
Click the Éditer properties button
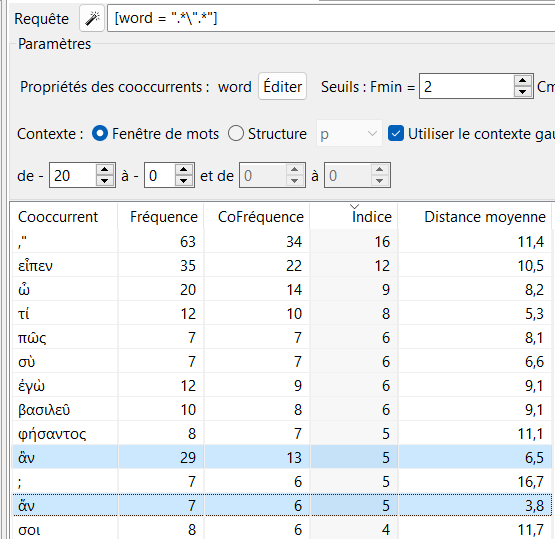point(282,86)
